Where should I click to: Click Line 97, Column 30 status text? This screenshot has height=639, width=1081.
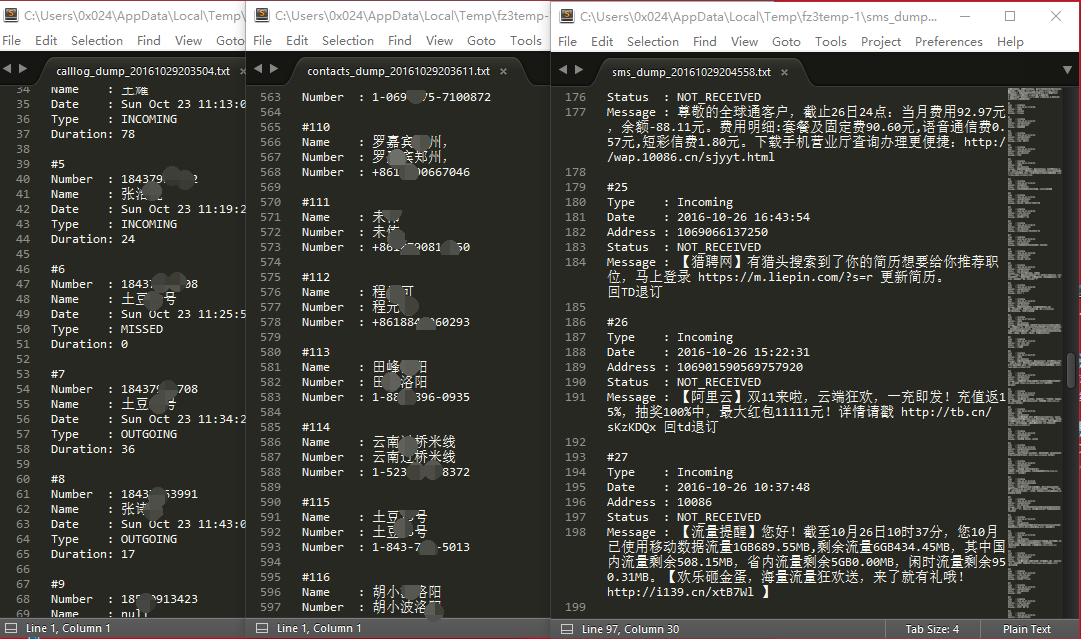(x=630, y=629)
